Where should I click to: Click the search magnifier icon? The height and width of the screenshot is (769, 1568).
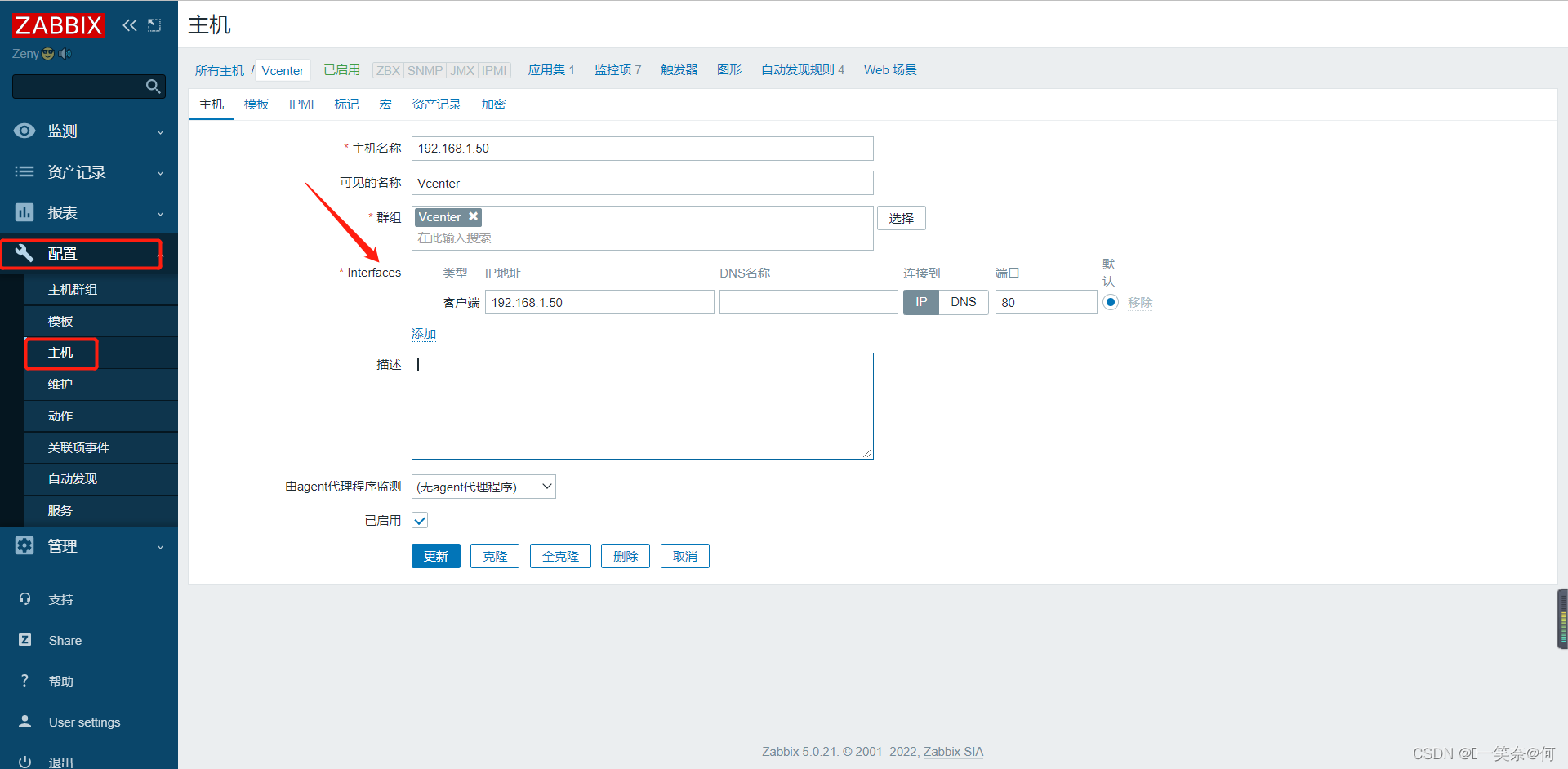pos(153,87)
